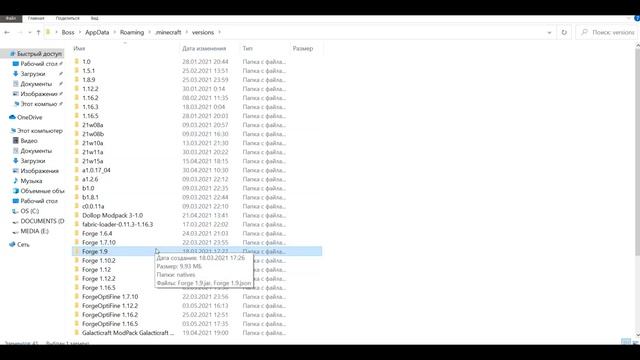Viewport: 640px width, 360px height.
Task: Select Galacticraft ModPack Galacticraft folder name
Action: click(x=128, y=333)
